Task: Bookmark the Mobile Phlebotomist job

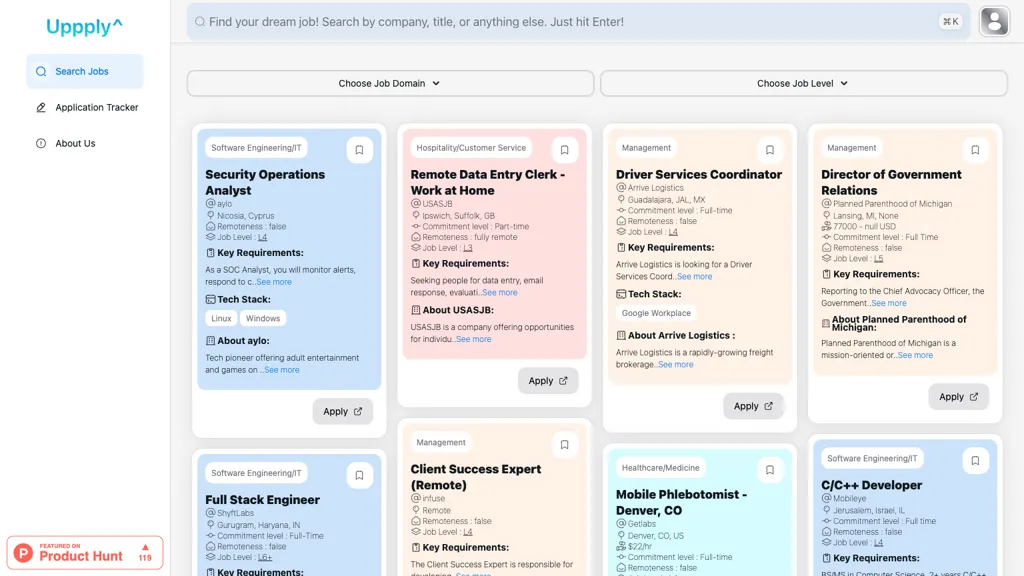Action: tap(769, 470)
